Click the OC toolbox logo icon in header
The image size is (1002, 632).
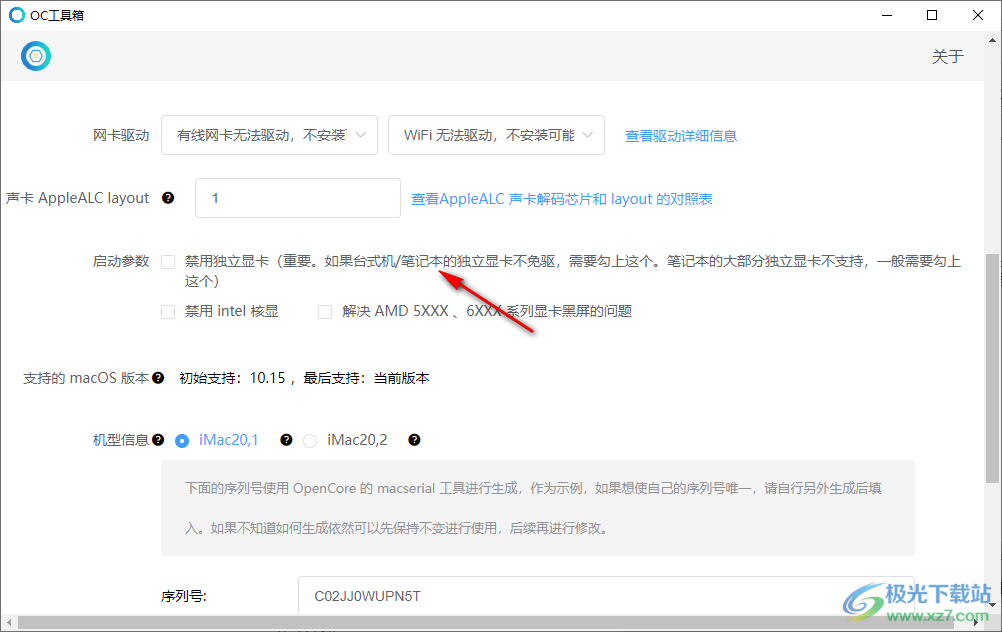tap(36, 56)
